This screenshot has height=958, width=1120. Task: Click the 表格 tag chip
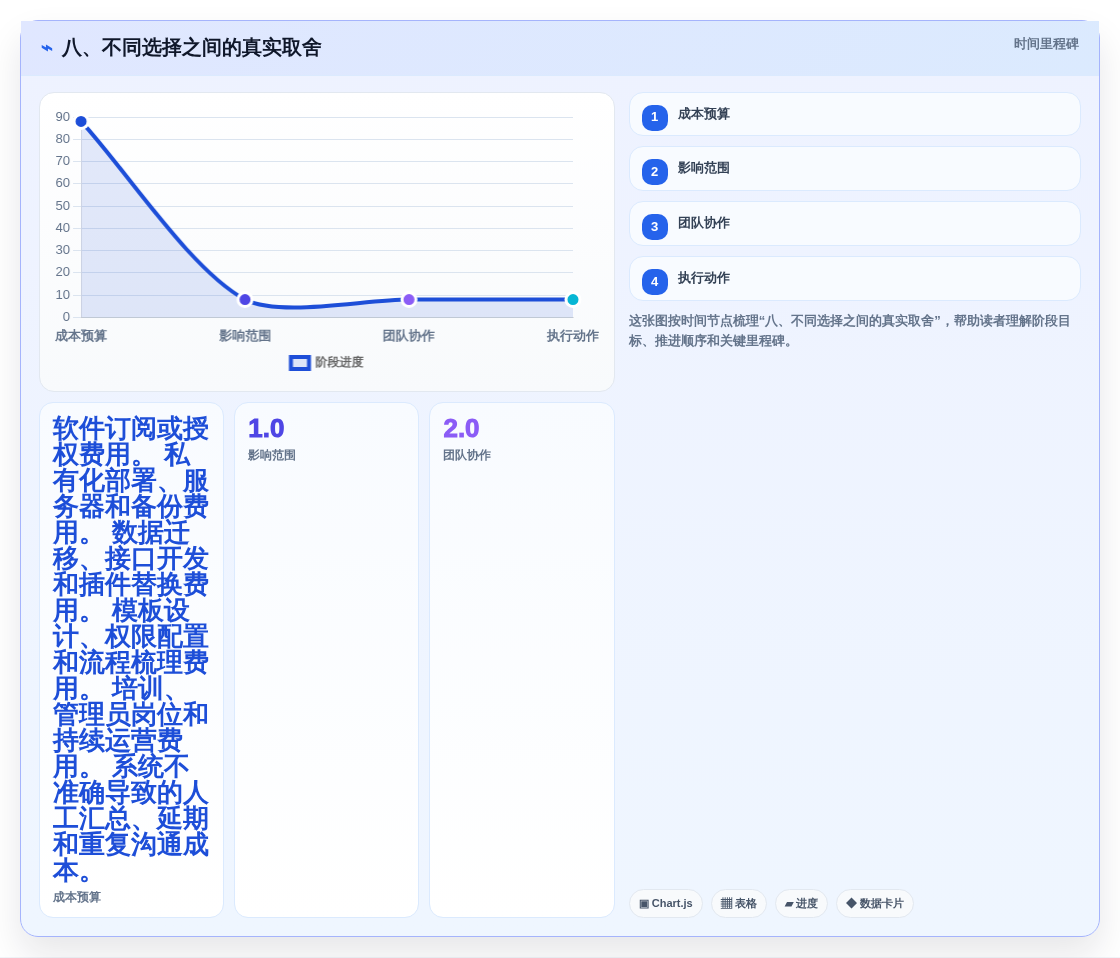coord(739,904)
